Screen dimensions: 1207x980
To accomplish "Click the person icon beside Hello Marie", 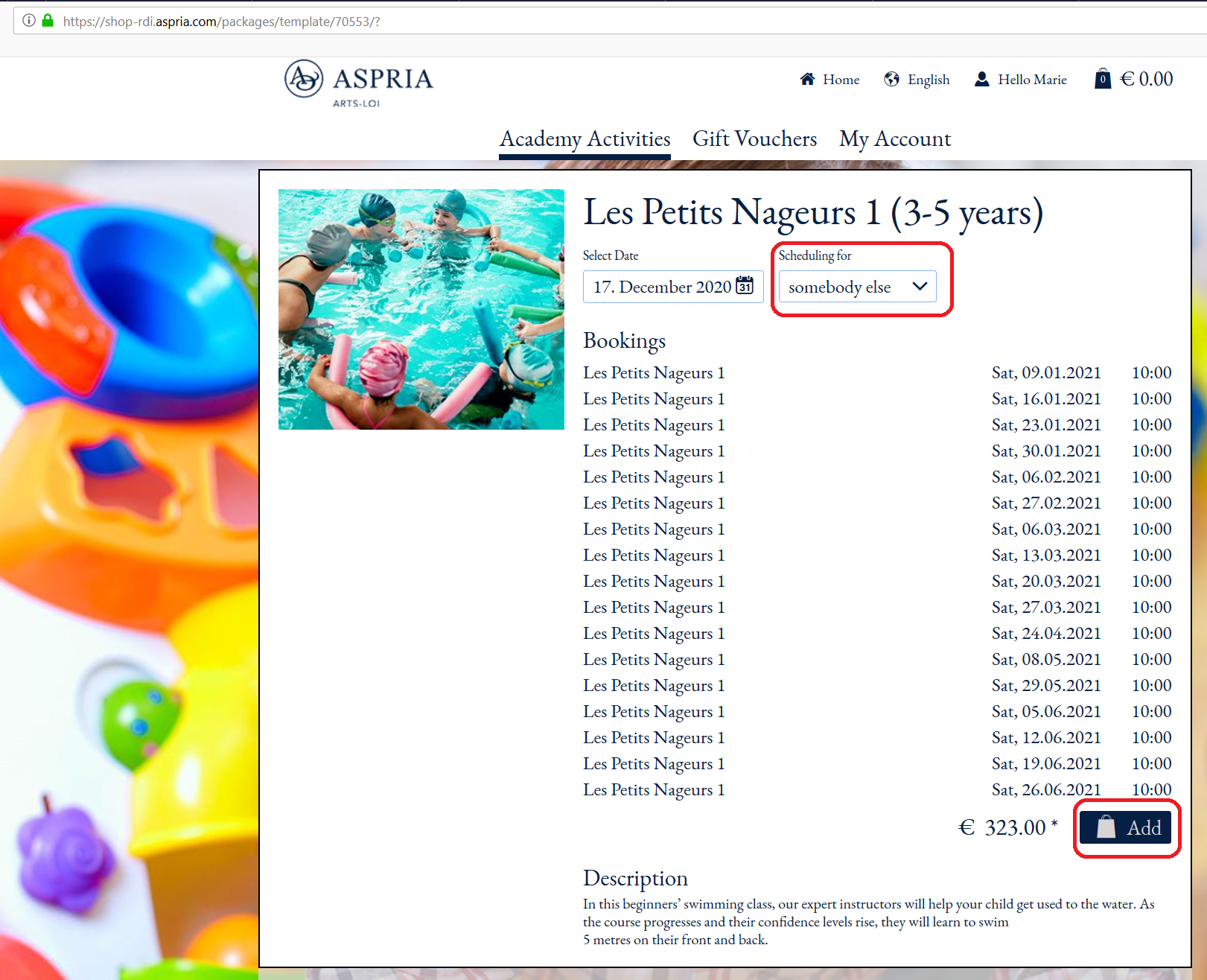I will (981, 79).
